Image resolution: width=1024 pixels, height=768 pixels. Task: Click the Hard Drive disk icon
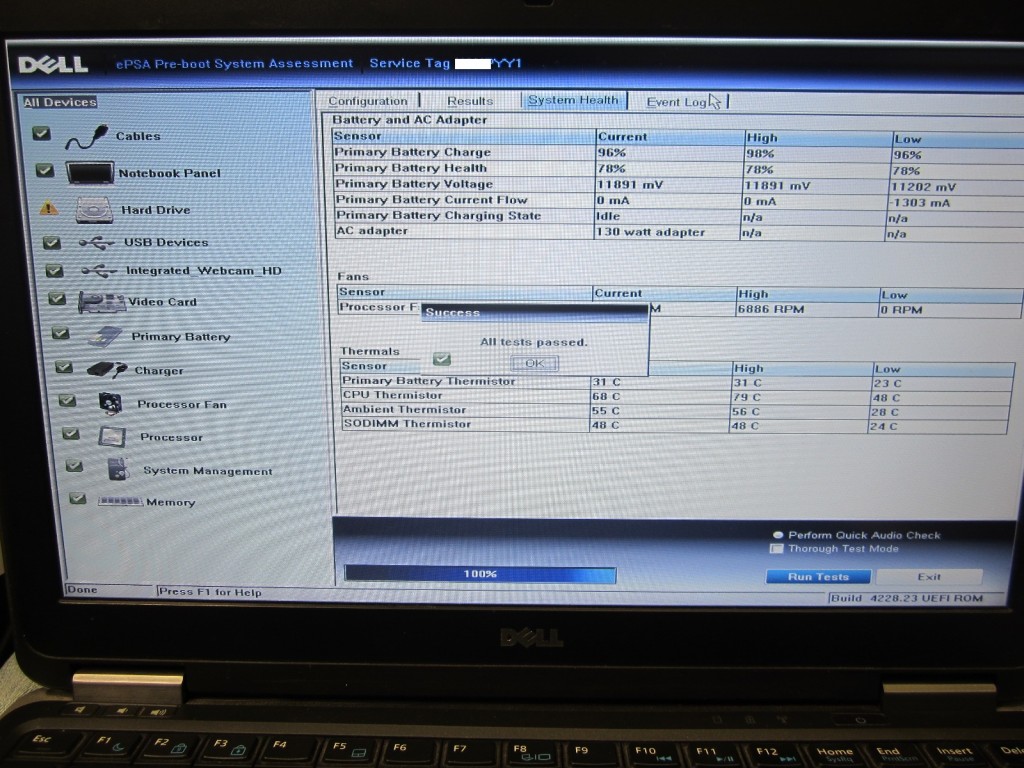95,210
